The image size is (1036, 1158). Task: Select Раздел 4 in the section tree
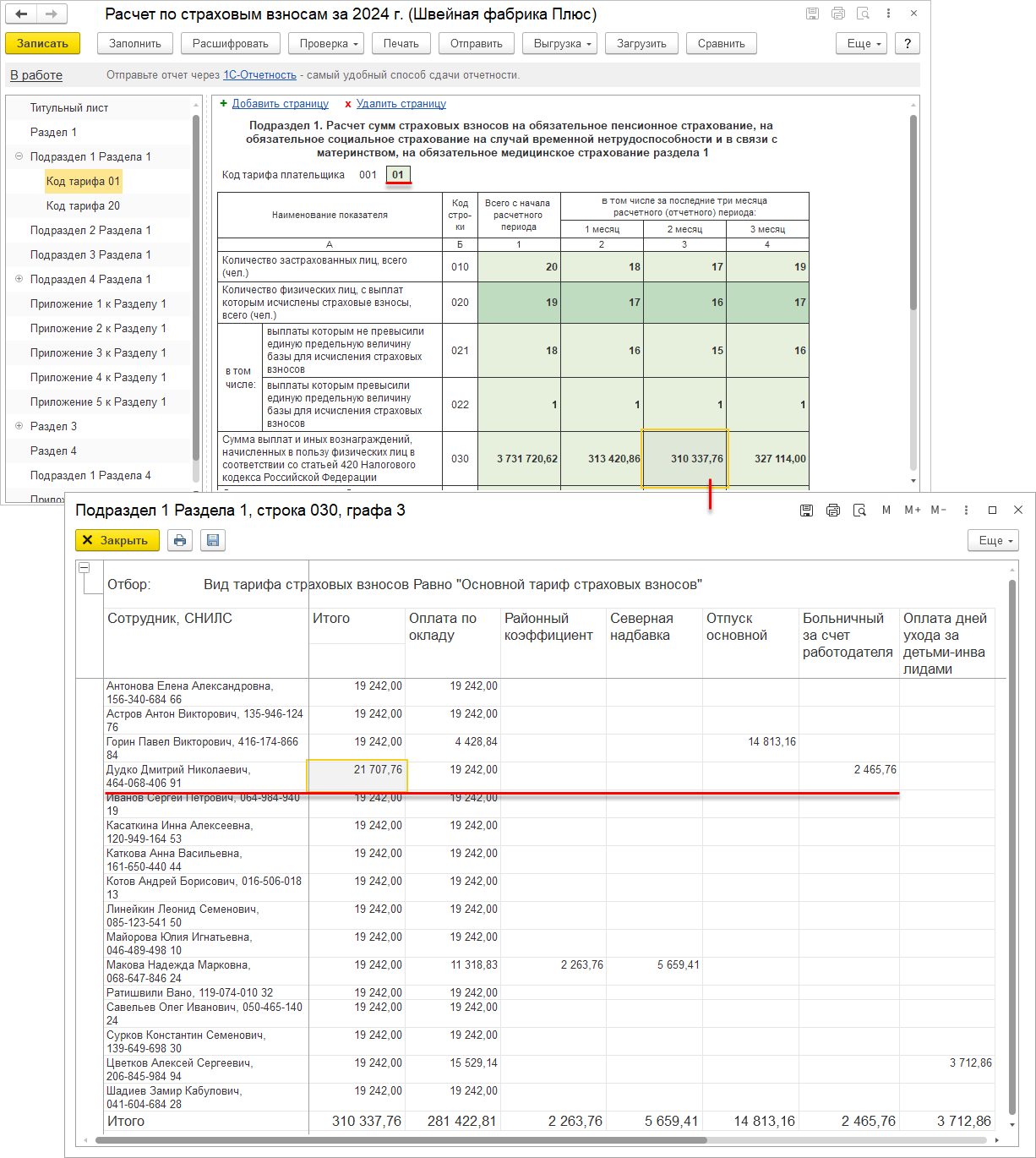tap(53, 451)
